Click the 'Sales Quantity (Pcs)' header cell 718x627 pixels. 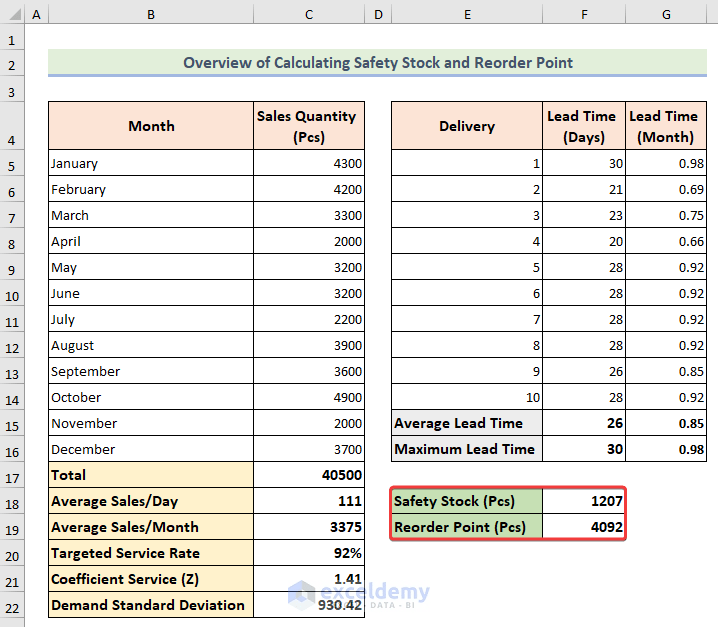[x=309, y=126]
